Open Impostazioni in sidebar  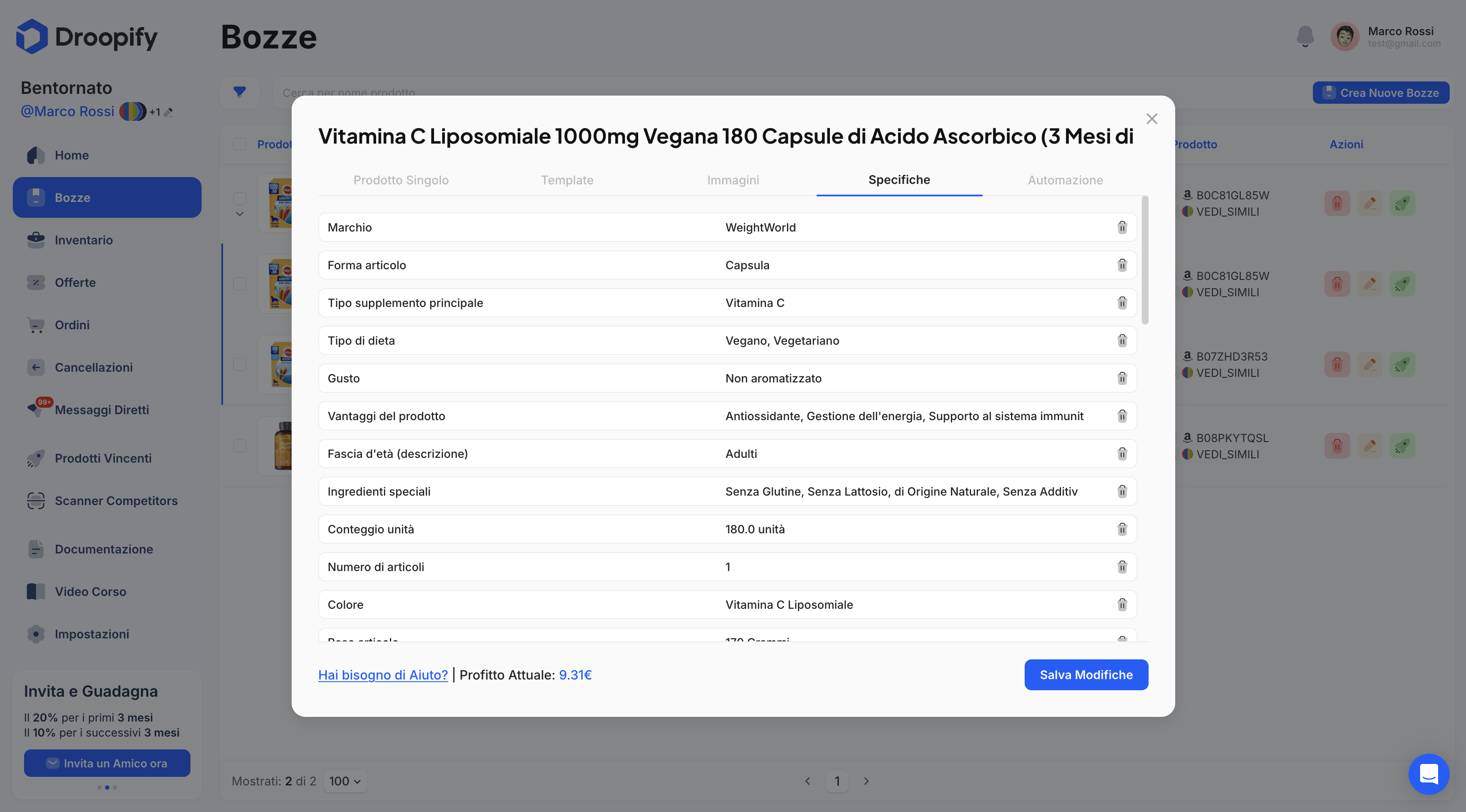click(x=107, y=633)
